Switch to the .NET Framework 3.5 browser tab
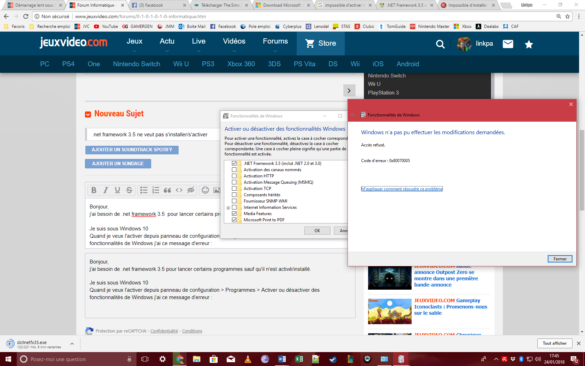Image resolution: width=585 pixels, height=366 pixels. [406, 5]
